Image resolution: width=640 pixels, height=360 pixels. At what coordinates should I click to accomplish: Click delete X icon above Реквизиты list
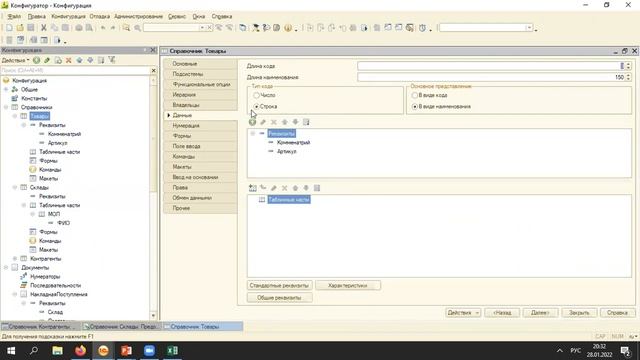[x=274, y=122]
